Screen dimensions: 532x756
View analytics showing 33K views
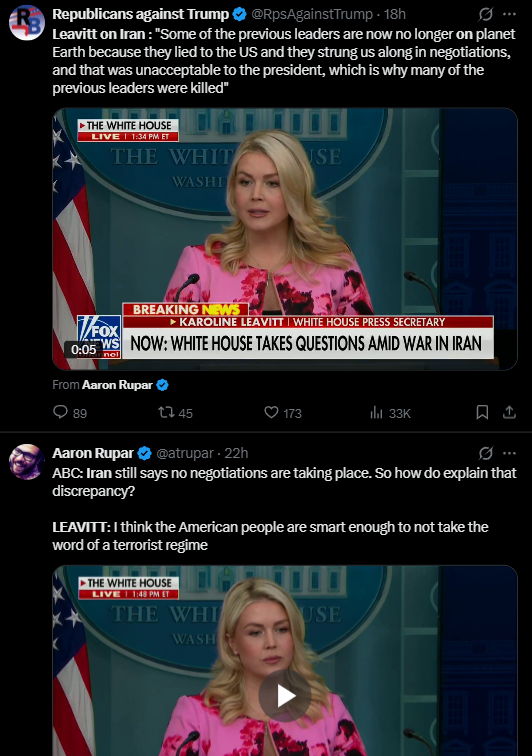[x=376, y=413]
